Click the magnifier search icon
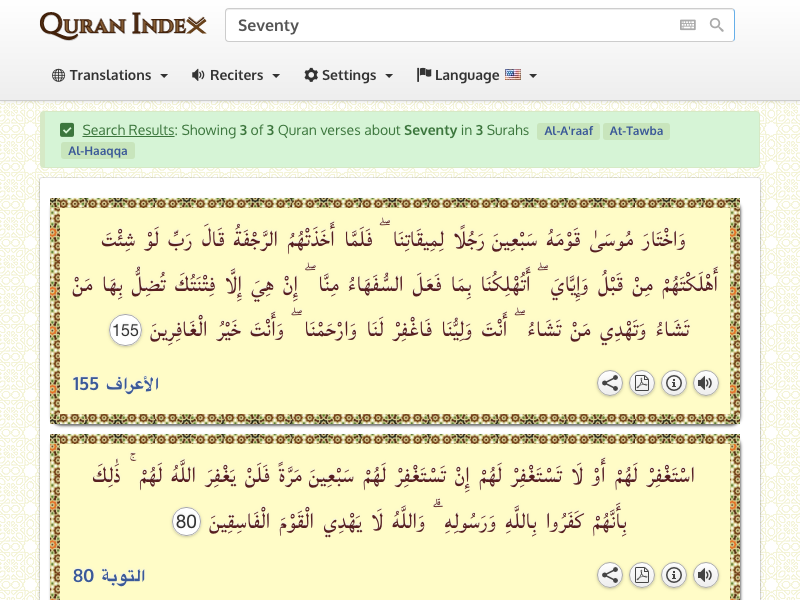Image resolution: width=800 pixels, height=600 pixels. pyautogui.click(x=717, y=25)
